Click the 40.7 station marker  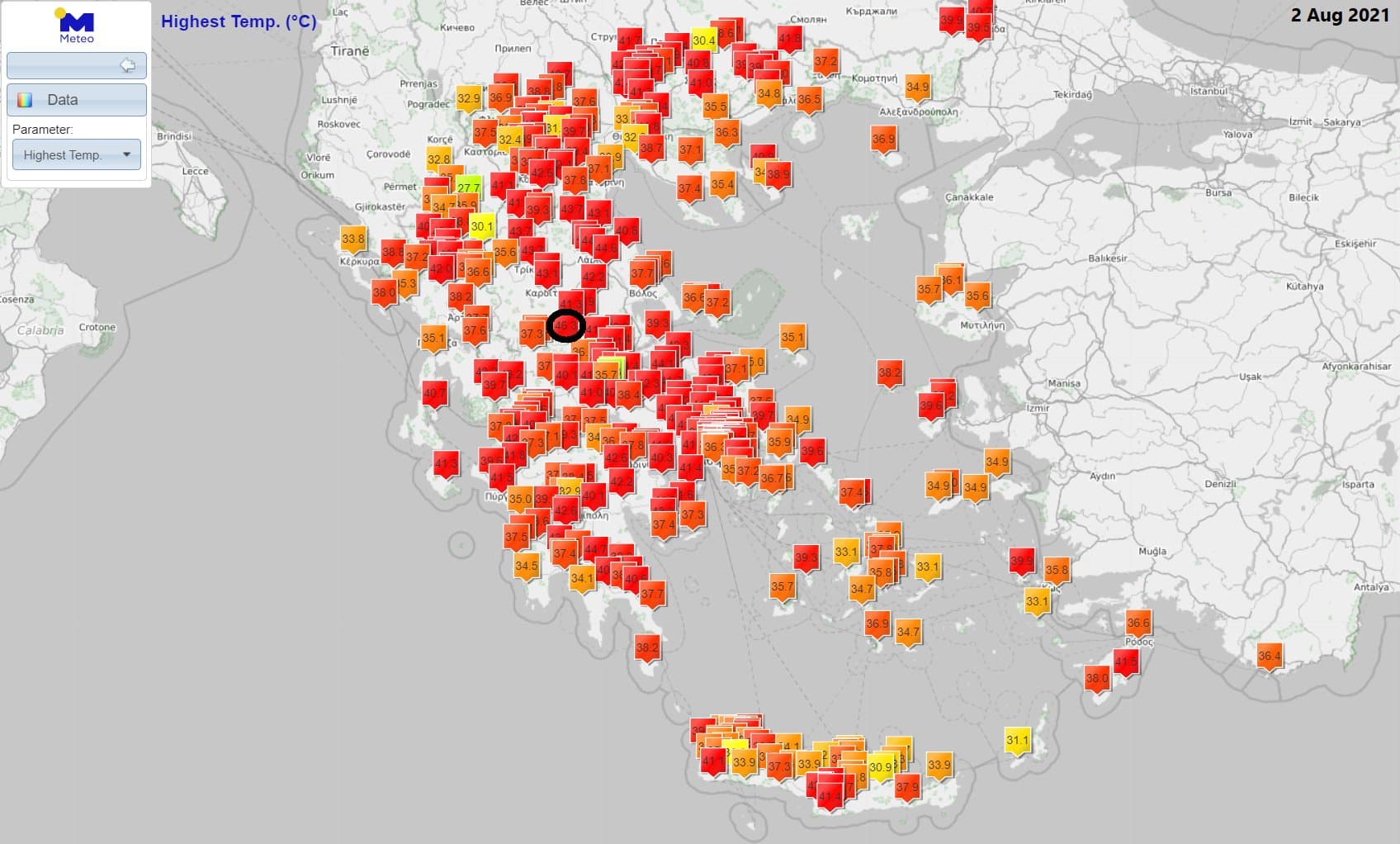(434, 394)
